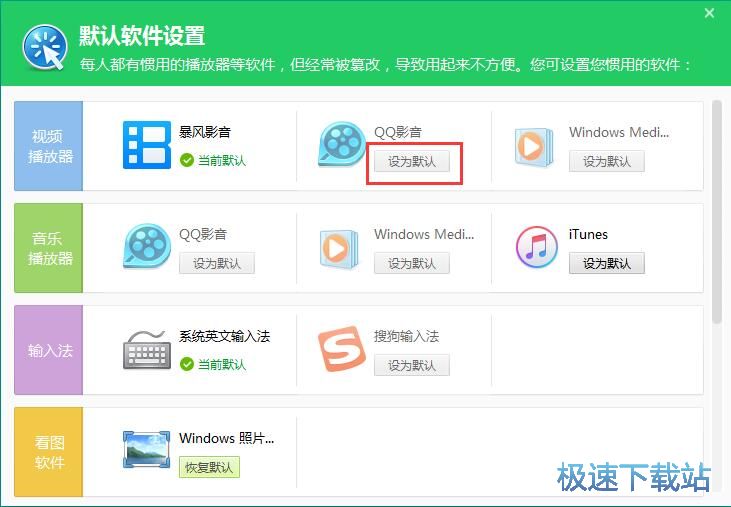The height and width of the screenshot is (507, 731).
Task: Click the 系统英文输入法 name label
Action: coord(224,336)
